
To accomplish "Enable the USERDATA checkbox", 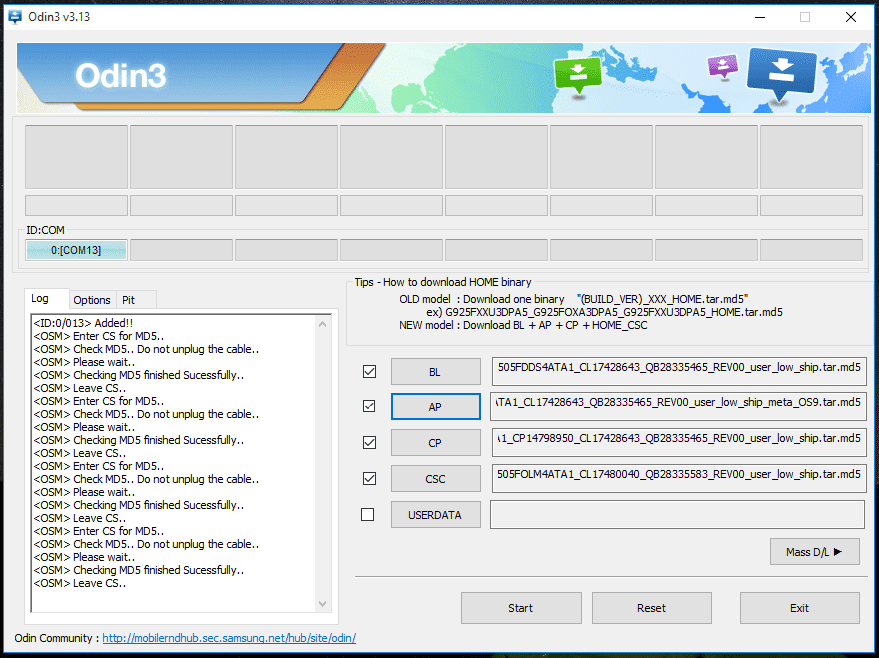I will point(368,514).
